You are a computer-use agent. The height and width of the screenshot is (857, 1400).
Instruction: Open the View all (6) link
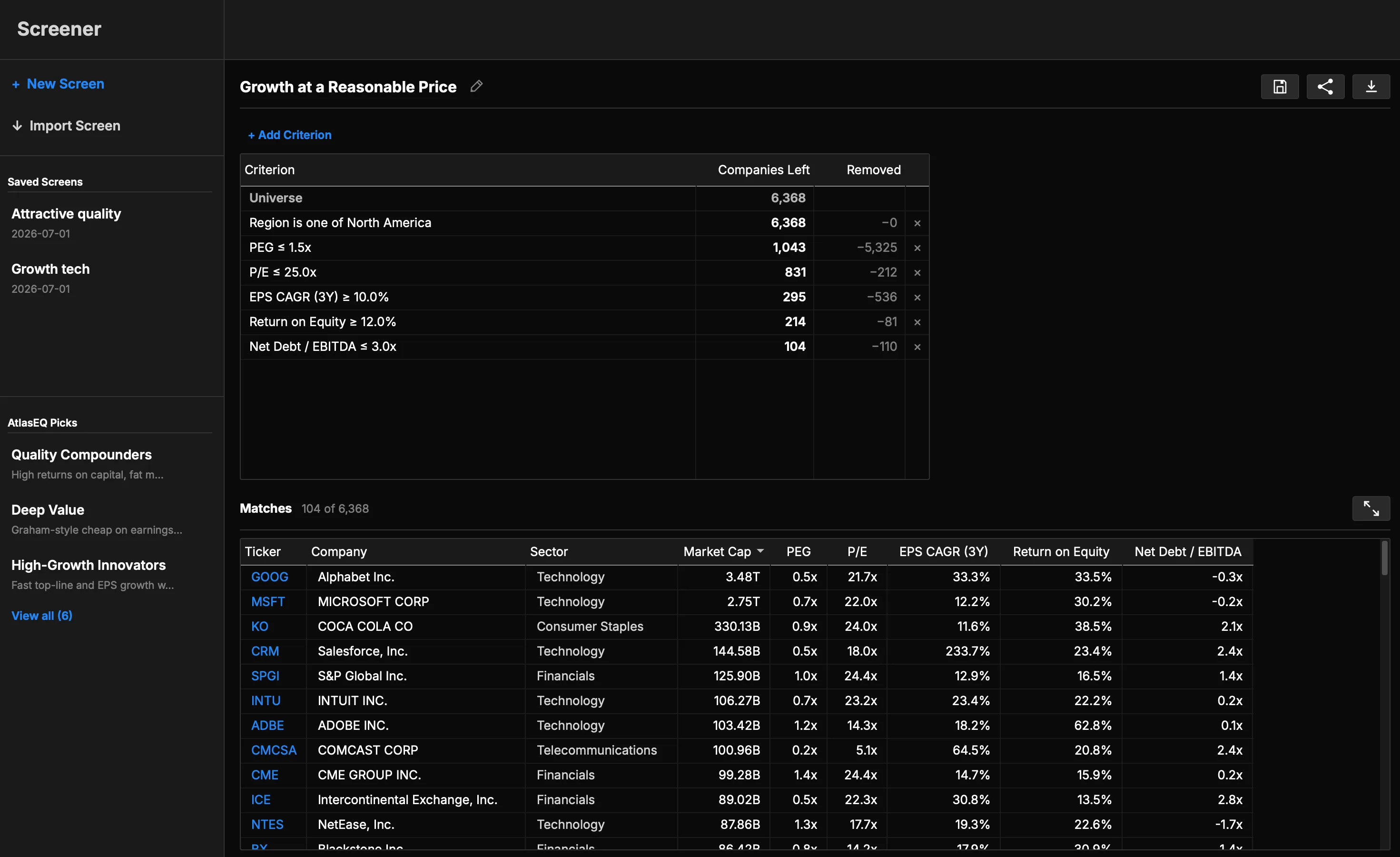[x=41, y=616]
